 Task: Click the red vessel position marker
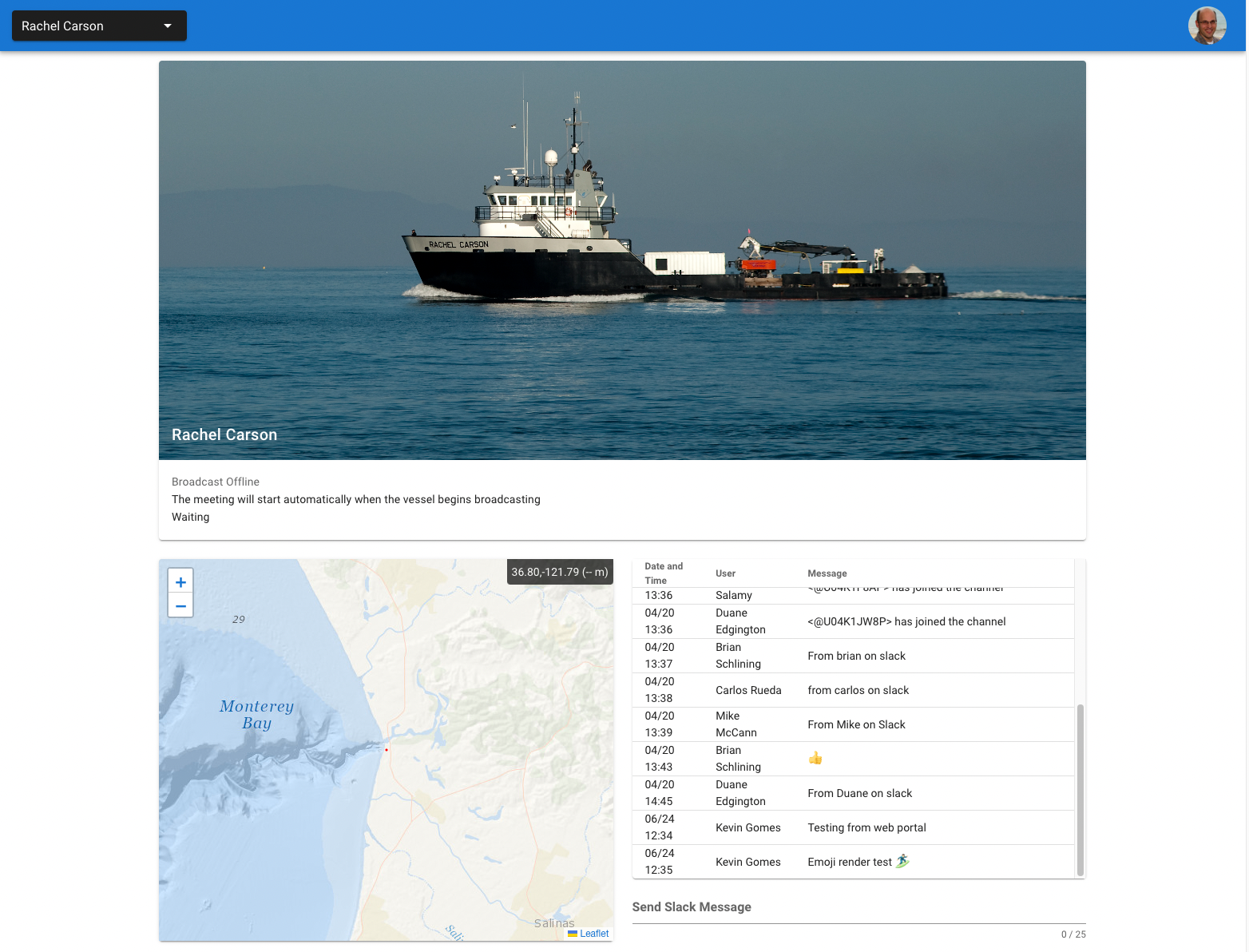[x=387, y=750]
